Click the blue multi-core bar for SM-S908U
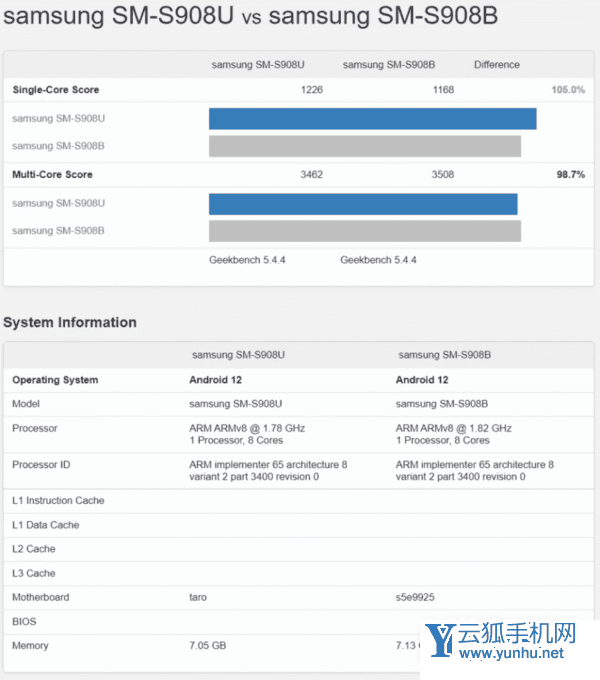The height and width of the screenshot is (680, 600). (363, 204)
